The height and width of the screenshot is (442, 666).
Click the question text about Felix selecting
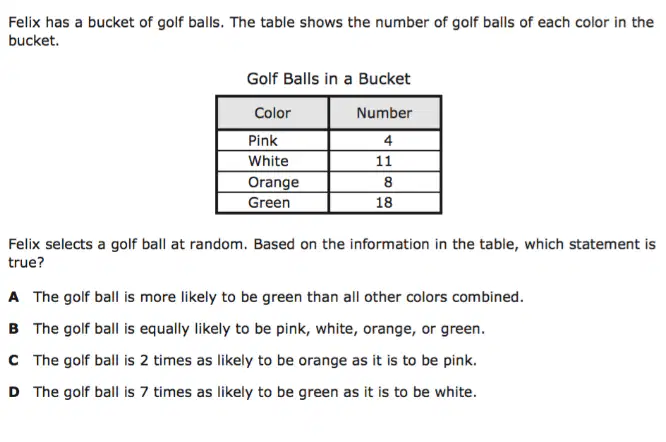pos(332,253)
